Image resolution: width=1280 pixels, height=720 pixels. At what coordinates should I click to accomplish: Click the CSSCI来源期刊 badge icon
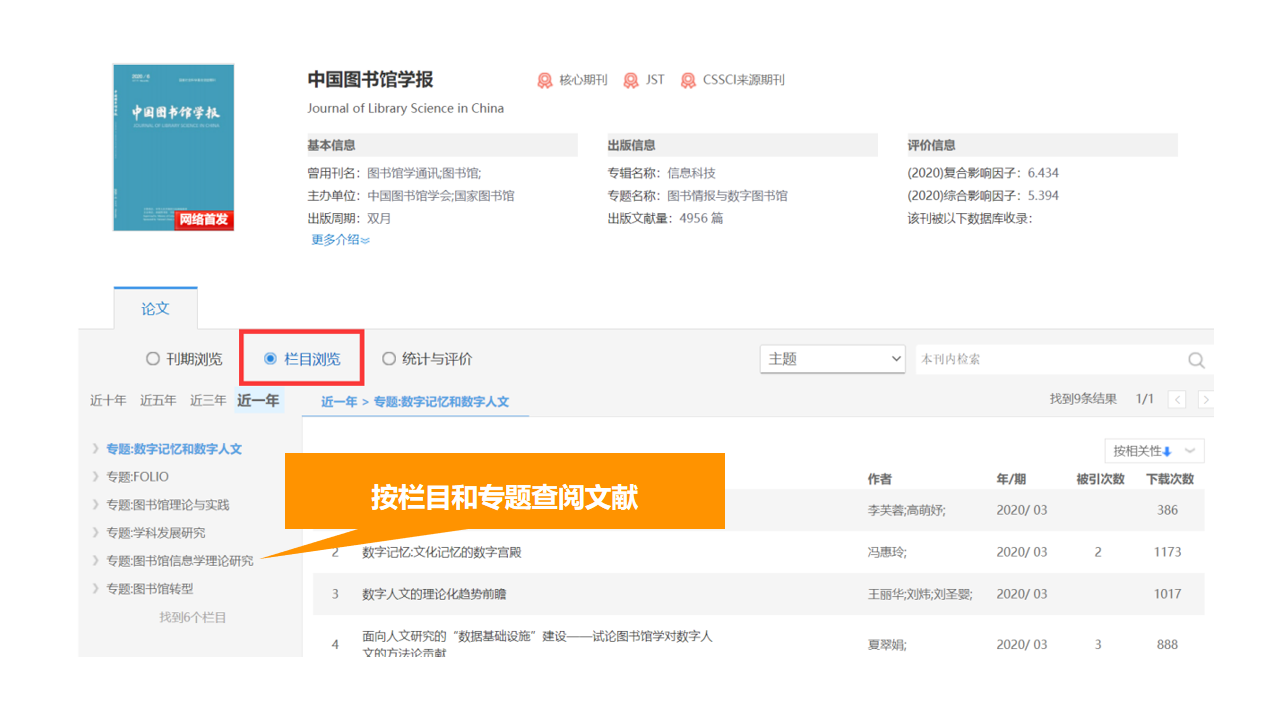point(688,80)
